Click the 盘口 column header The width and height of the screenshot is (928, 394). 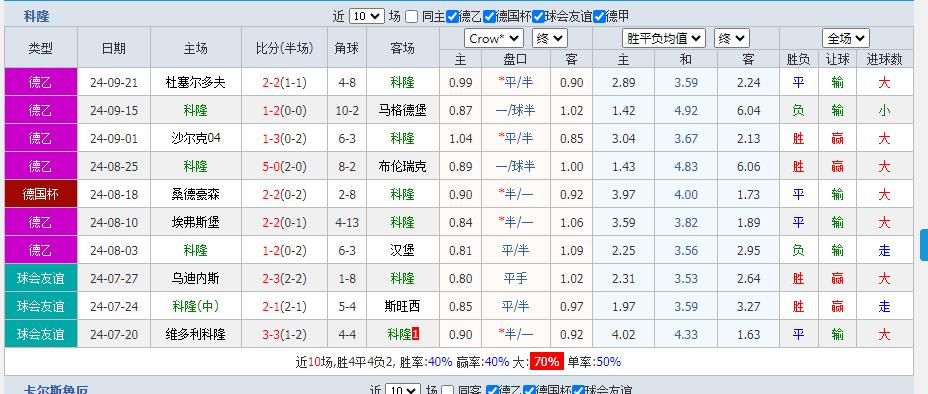click(515, 59)
